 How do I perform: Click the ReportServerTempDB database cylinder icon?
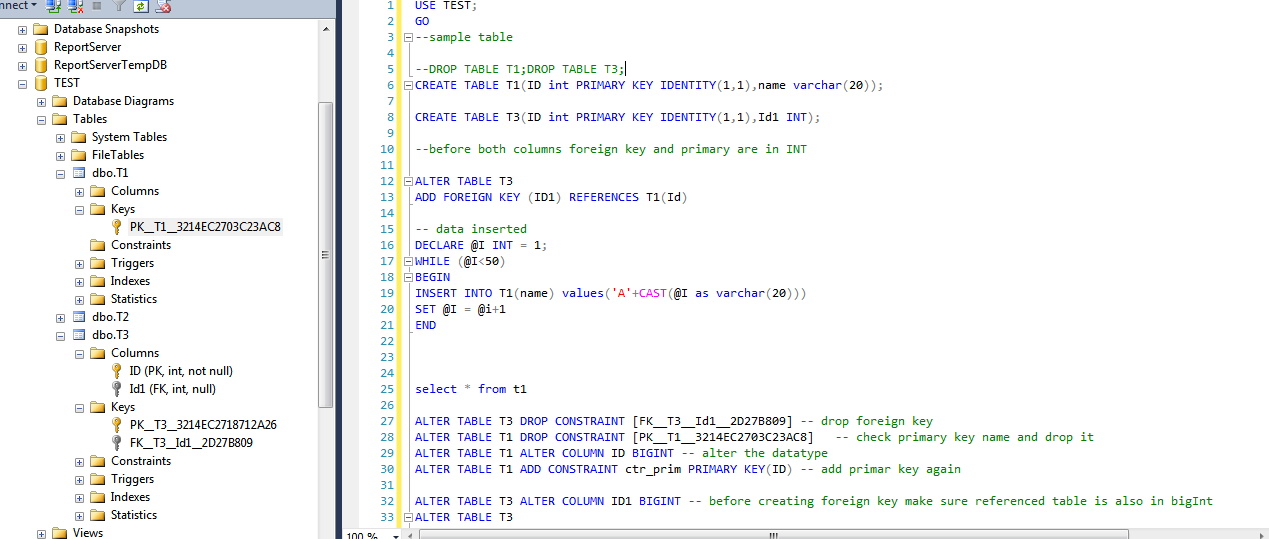[x=41, y=65]
